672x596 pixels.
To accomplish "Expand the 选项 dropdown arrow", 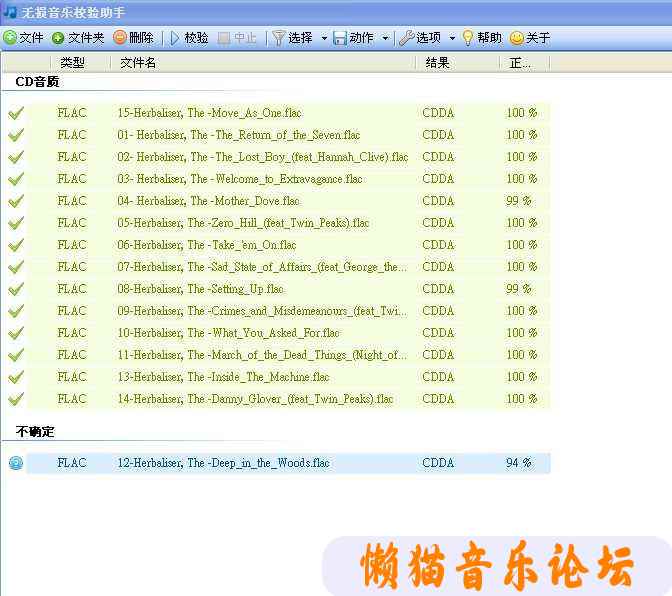I will coord(452,39).
